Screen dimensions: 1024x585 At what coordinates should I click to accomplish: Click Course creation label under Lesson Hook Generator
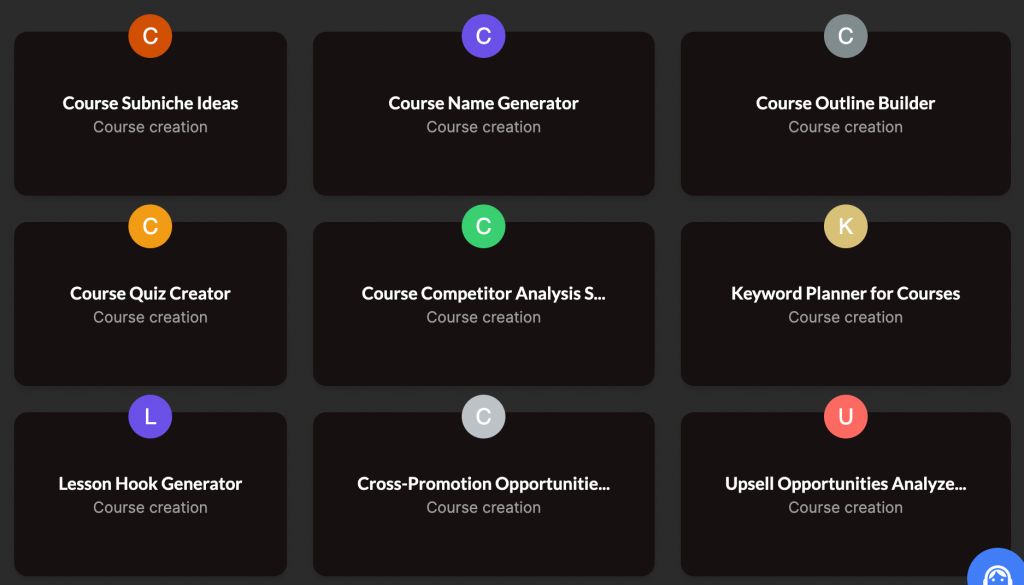point(150,507)
